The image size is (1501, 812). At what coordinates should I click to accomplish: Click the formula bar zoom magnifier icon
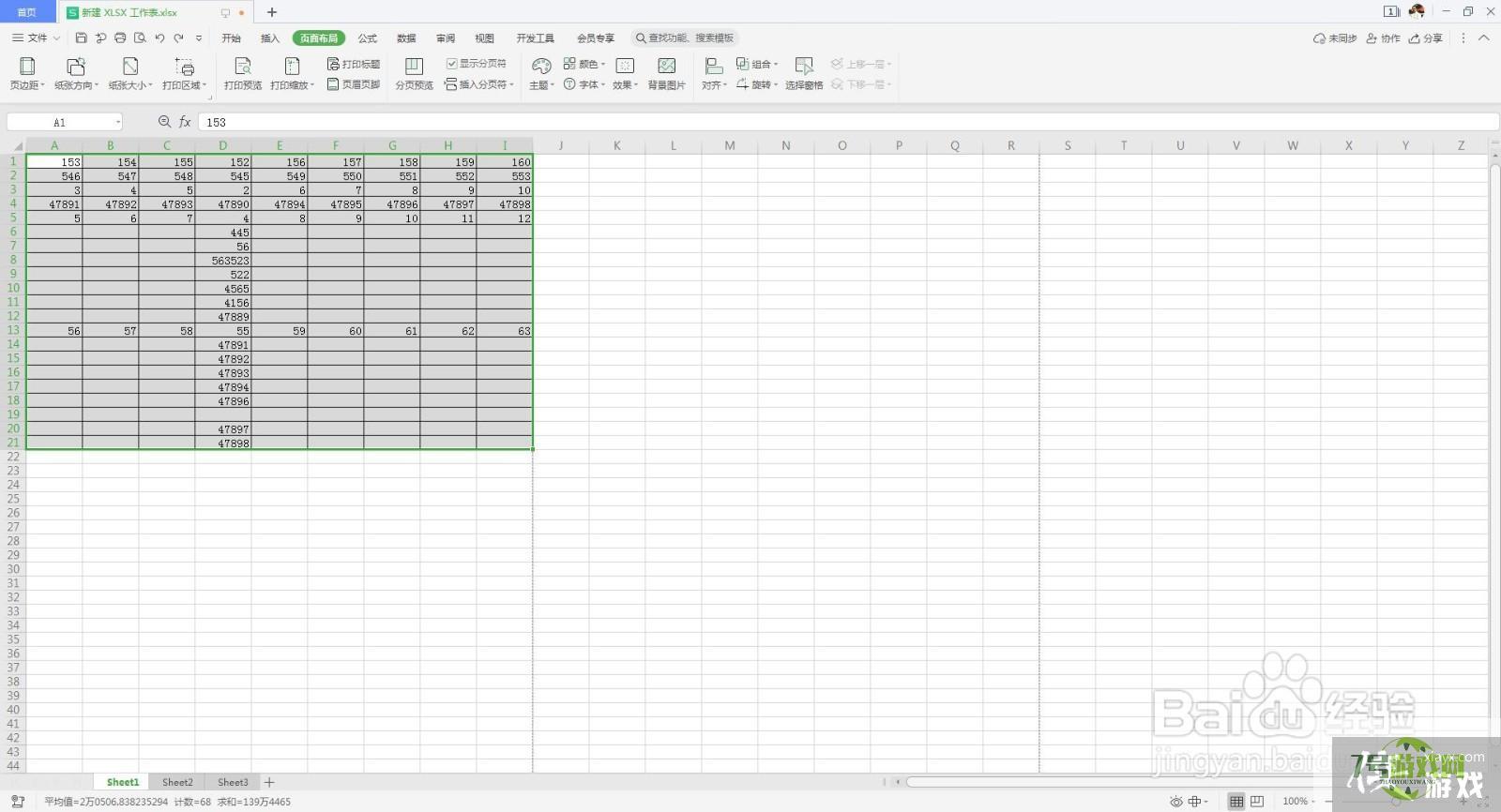coord(164,122)
